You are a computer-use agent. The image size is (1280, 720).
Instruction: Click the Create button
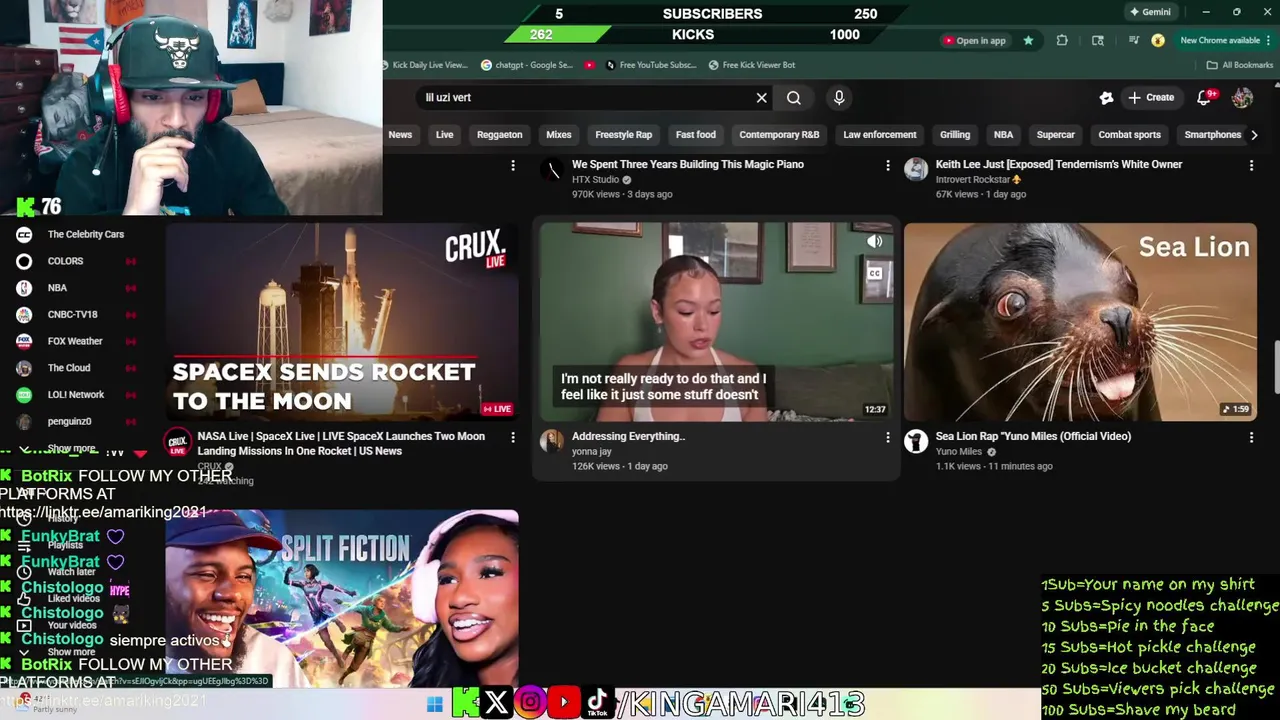coord(1151,97)
